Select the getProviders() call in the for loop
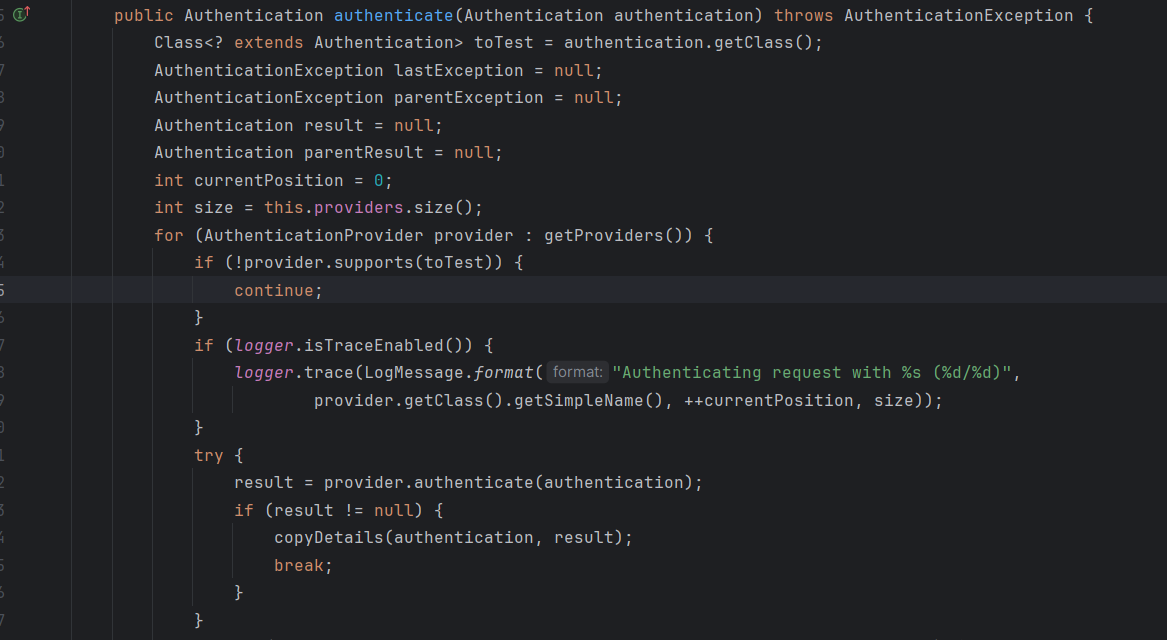The image size is (1167, 640). point(613,235)
